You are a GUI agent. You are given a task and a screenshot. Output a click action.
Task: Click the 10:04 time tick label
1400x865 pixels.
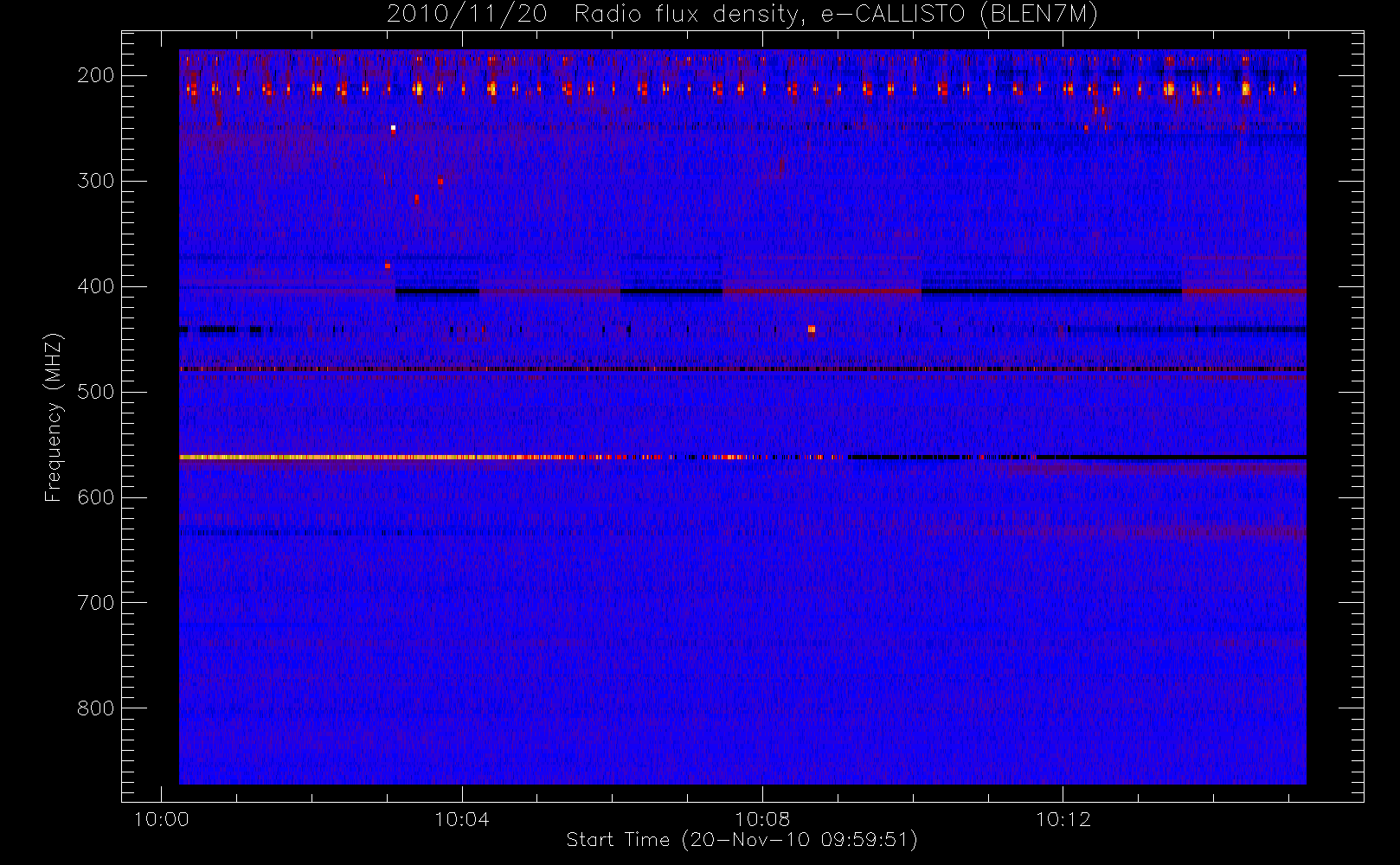click(x=462, y=819)
